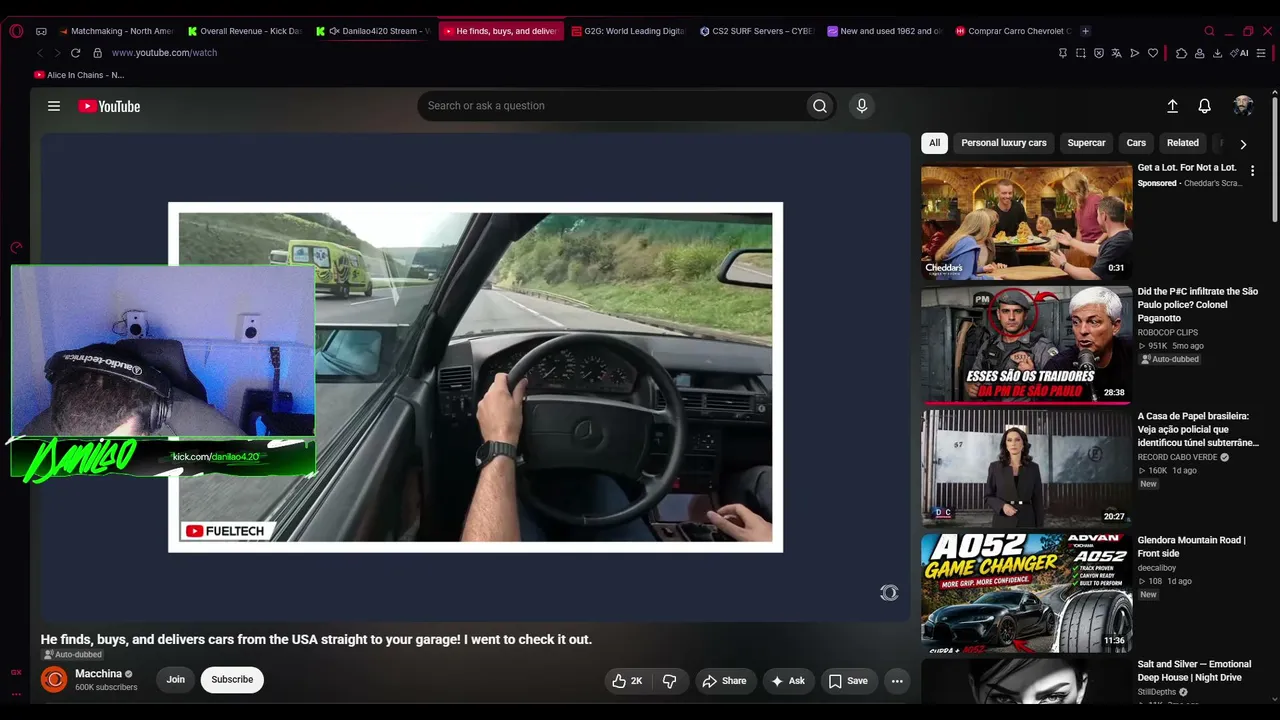Switch to the CS2 SURF Servers tab
The image size is (1280, 720).
[x=758, y=31]
